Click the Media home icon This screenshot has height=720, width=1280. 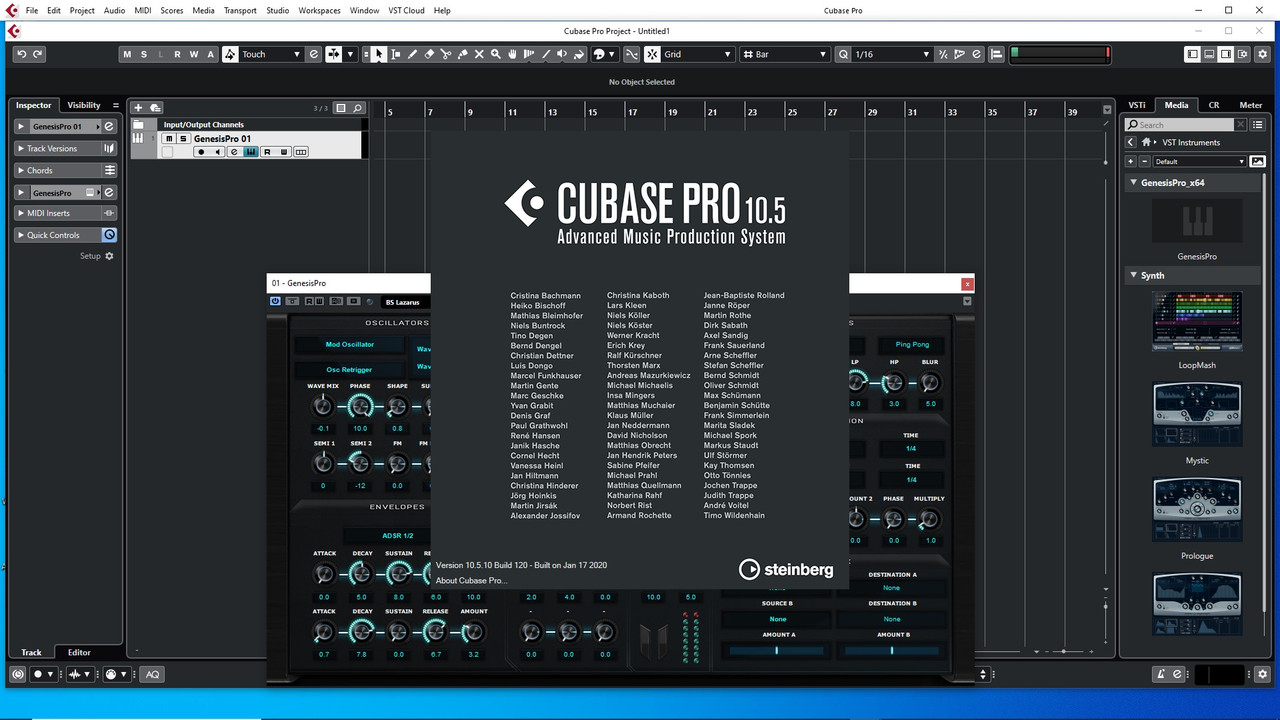click(x=1147, y=142)
